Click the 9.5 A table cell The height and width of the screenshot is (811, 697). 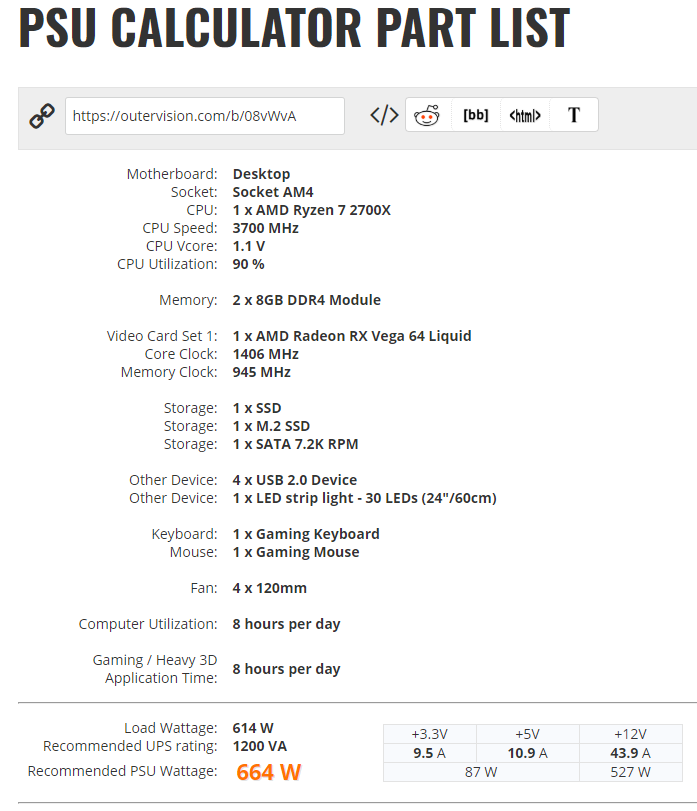tap(430, 753)
